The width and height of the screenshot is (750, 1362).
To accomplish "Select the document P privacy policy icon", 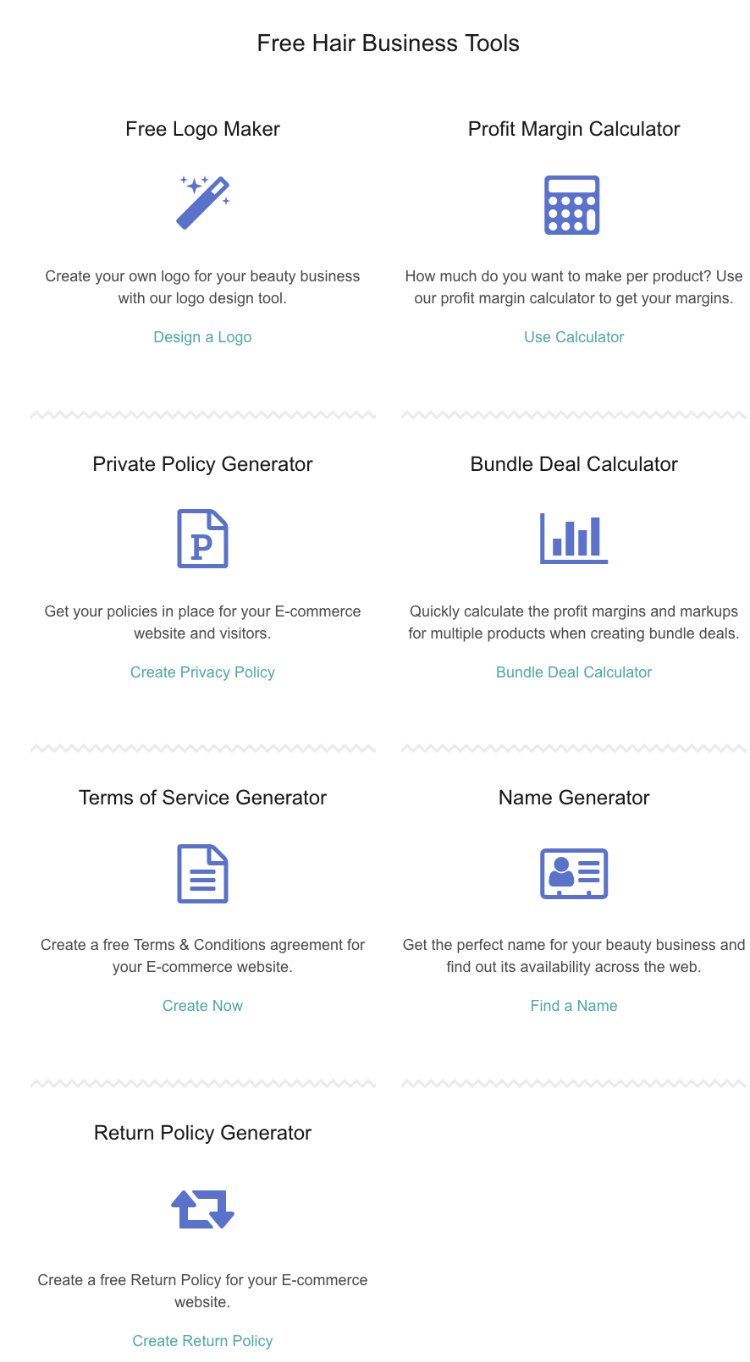I will 203,539.
